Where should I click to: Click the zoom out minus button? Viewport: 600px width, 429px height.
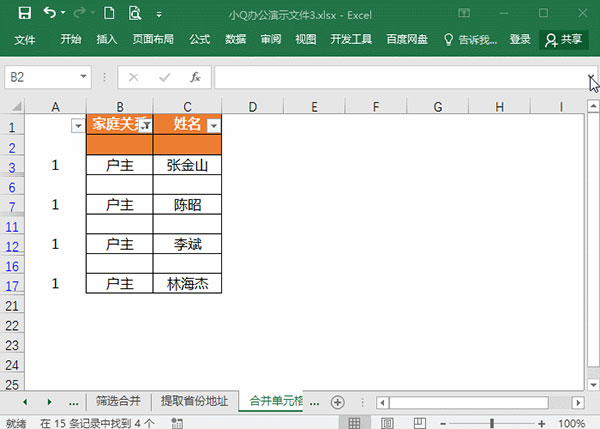pos(443,423)
